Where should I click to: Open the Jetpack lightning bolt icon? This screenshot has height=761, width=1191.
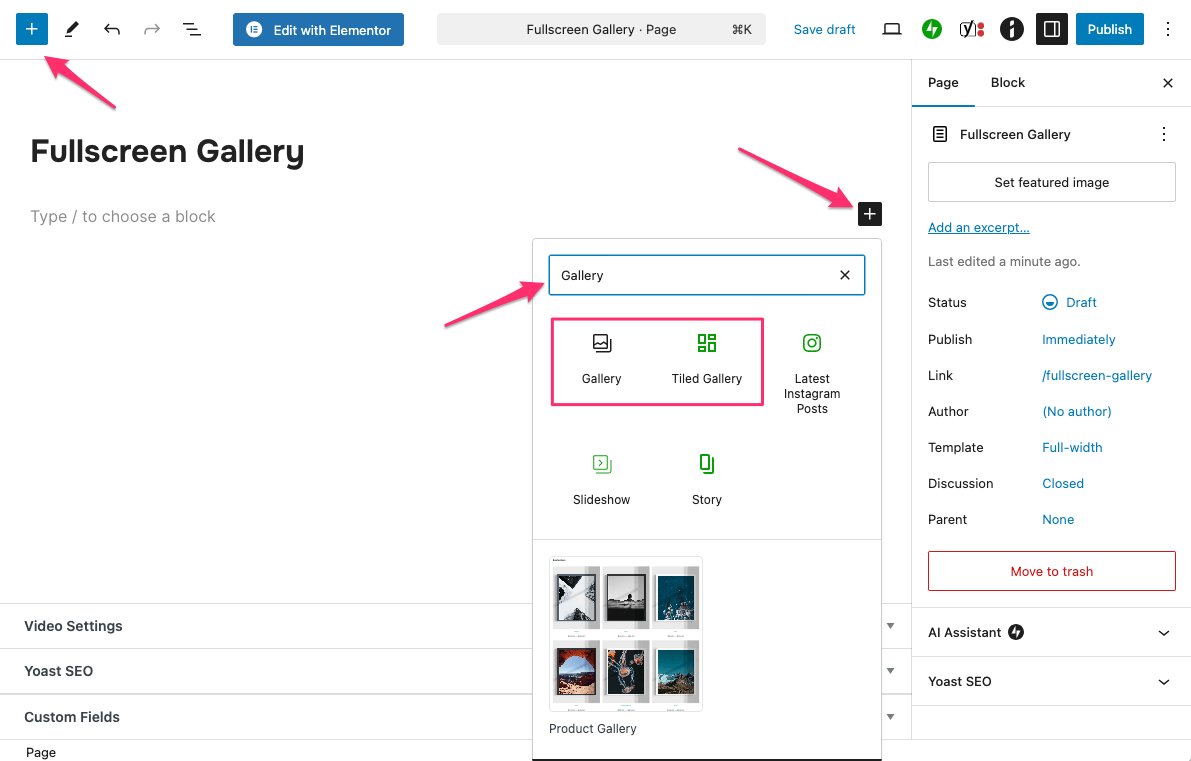click(932, 29)
